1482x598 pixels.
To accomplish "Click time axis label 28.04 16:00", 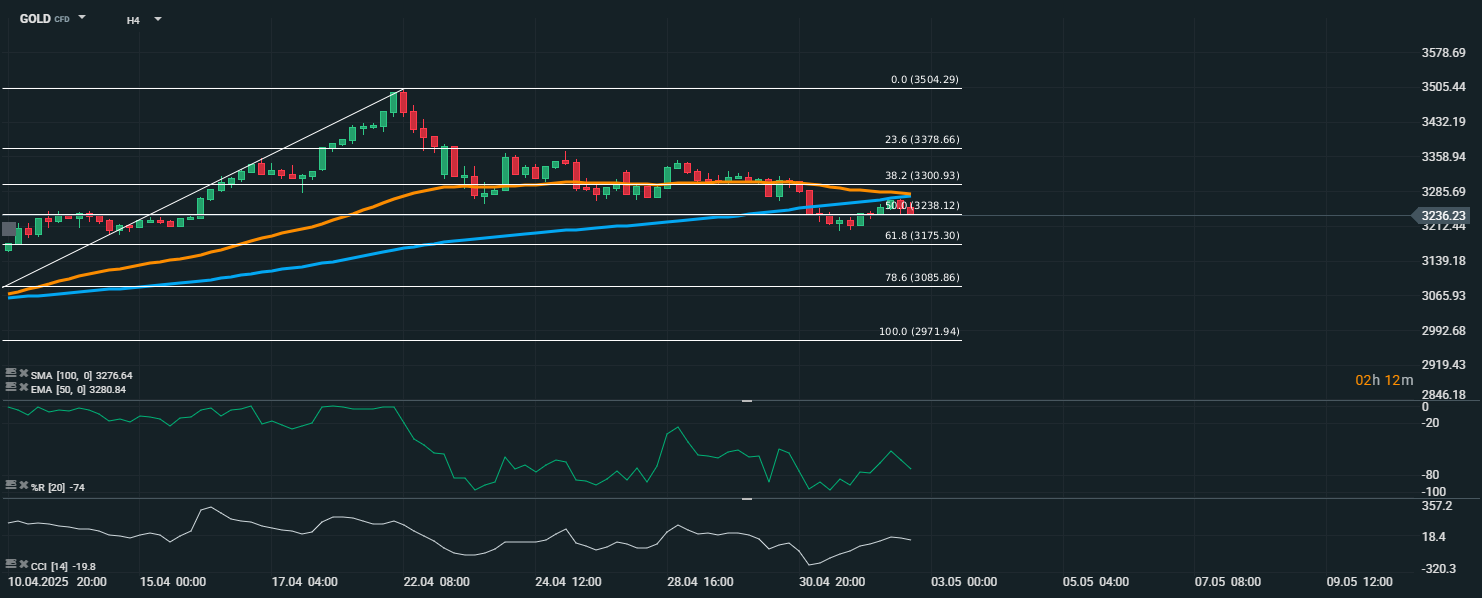I will point(701,581).
